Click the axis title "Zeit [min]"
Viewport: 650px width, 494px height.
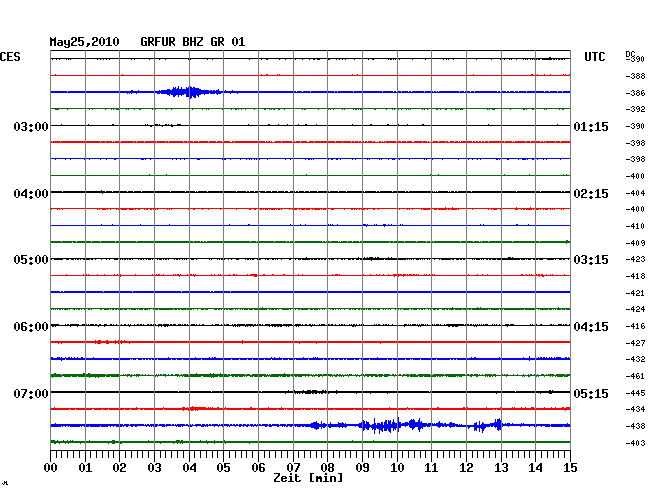[308, 478]
